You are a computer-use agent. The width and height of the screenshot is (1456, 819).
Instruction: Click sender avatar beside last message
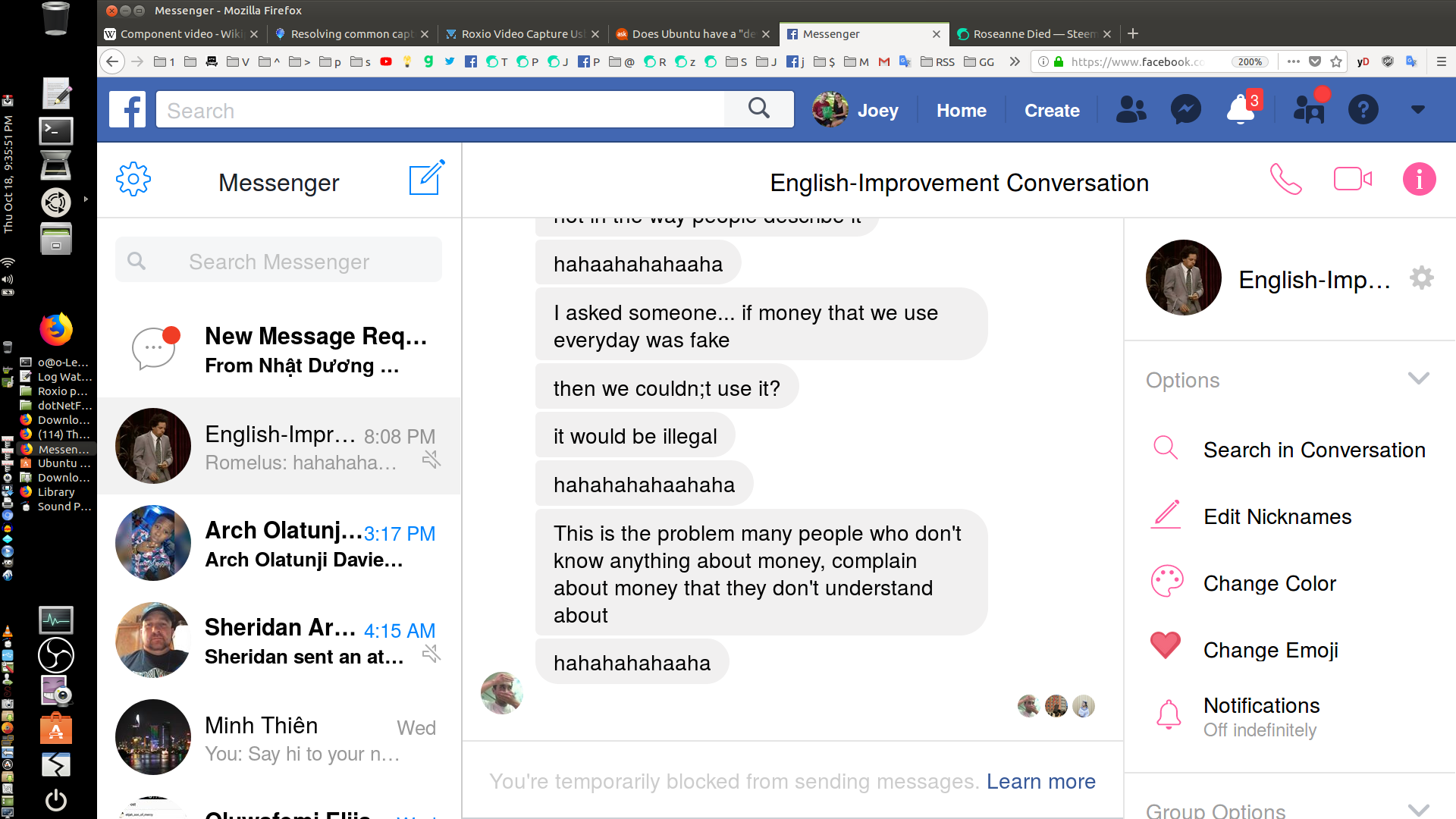point(501,692)
